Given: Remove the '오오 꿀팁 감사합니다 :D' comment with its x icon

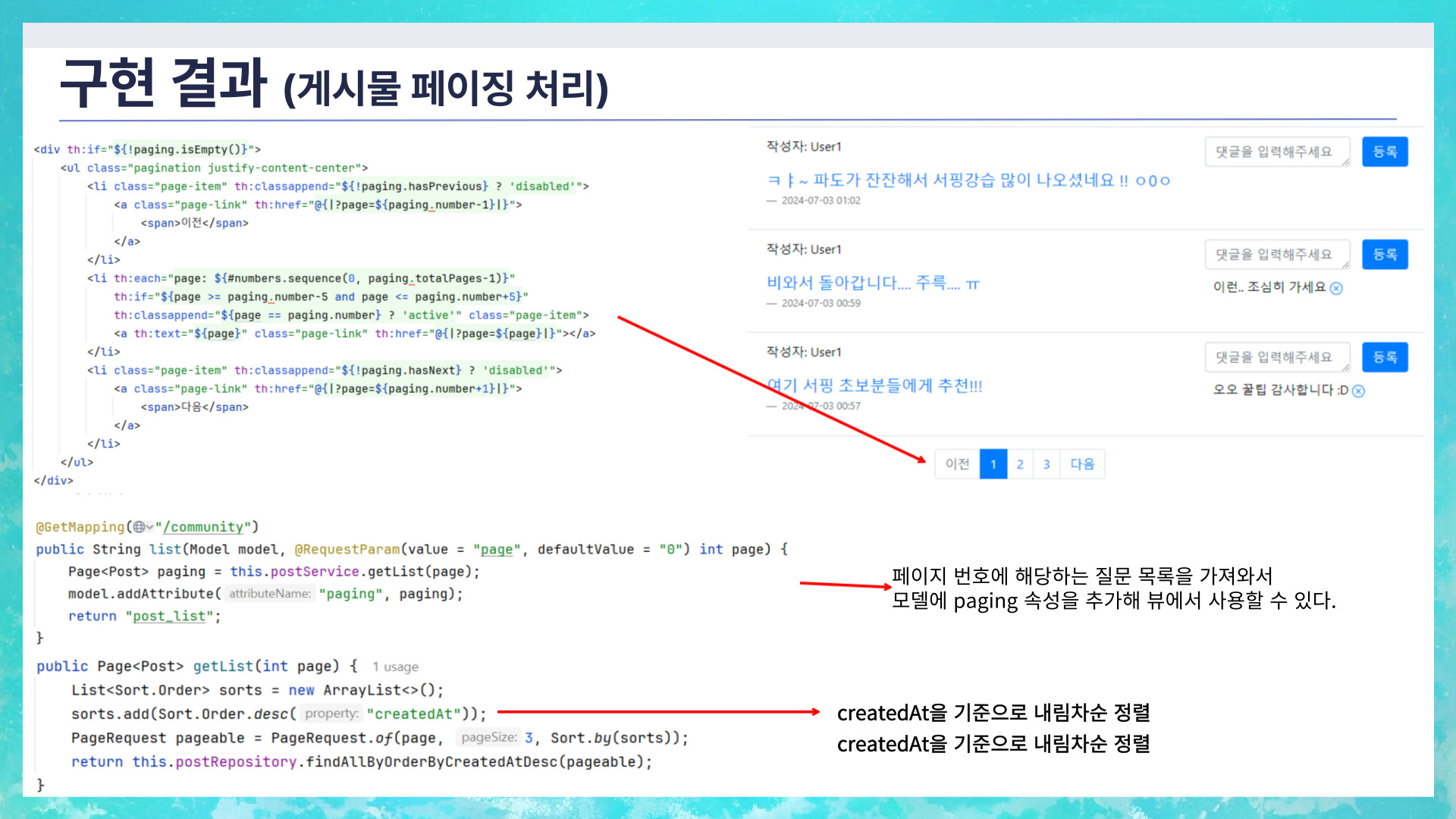Looking at the screenshot, I should [1358, 391].
